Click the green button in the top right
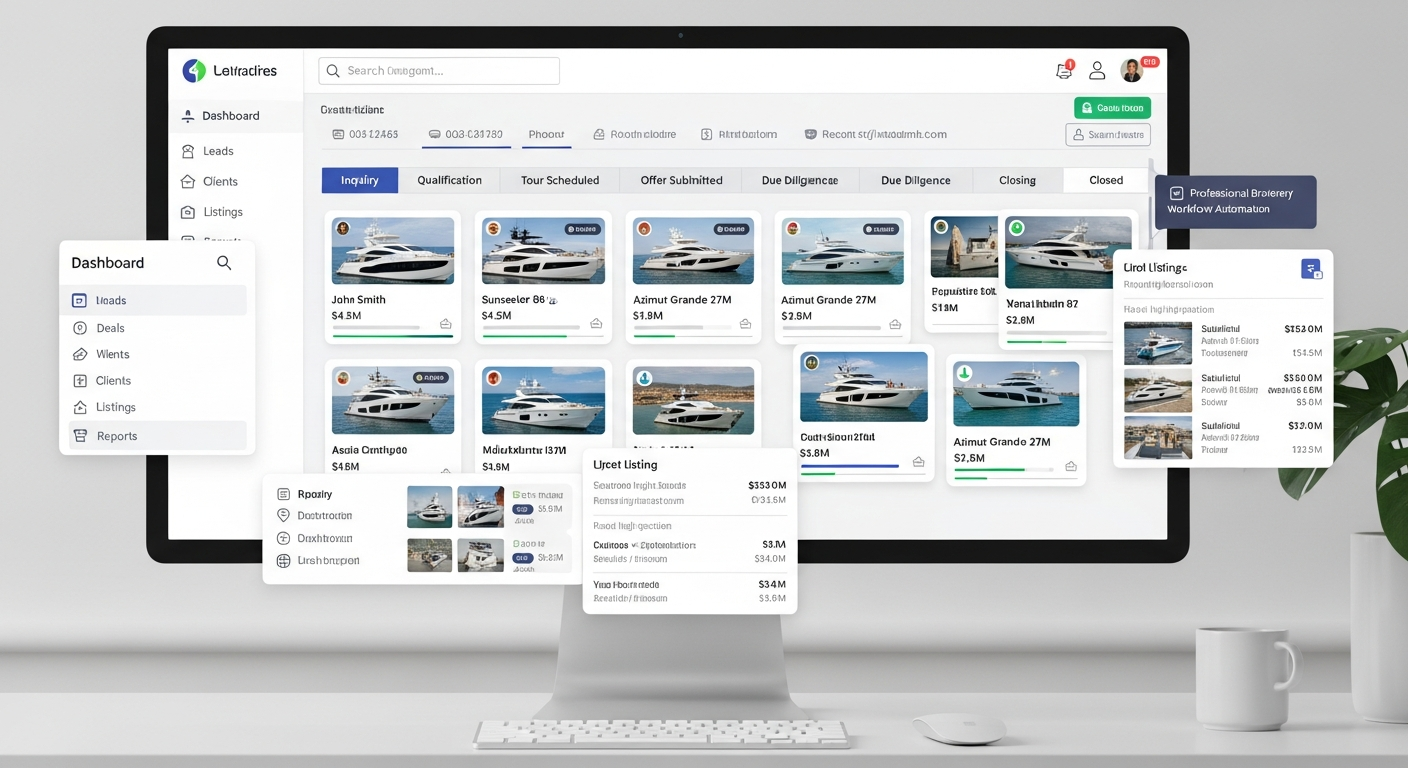The height and width of the screenshot is (768, 1408). click(1112, 108)
